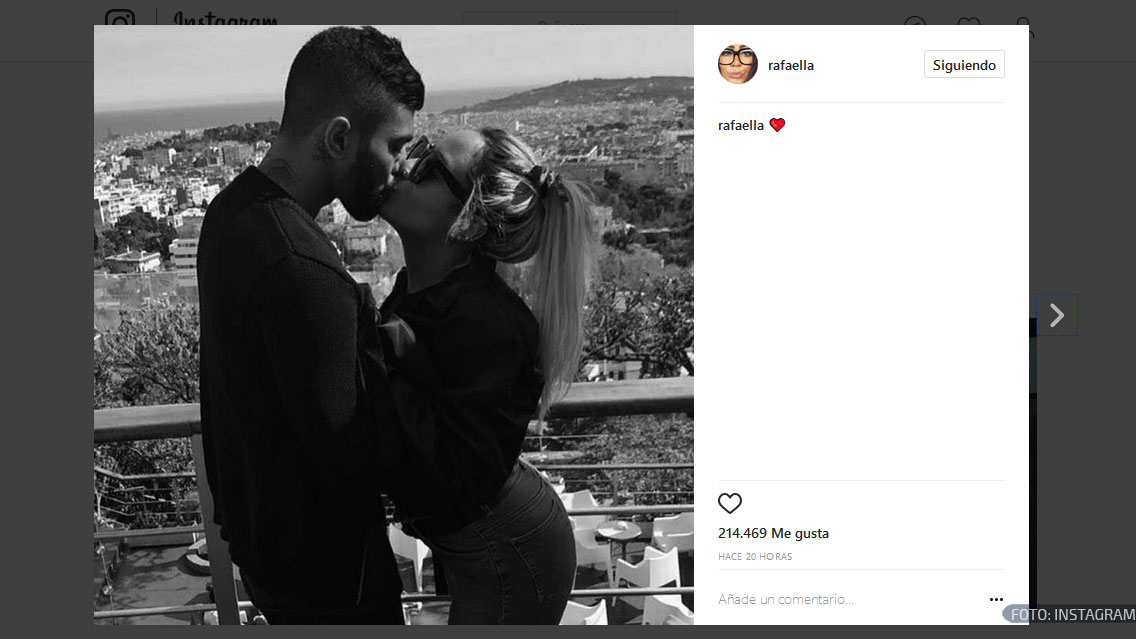Click the rafaella username in the caption
This screenshot has height=639, width=1136.
pyautogui.click(x=740, y=125)
